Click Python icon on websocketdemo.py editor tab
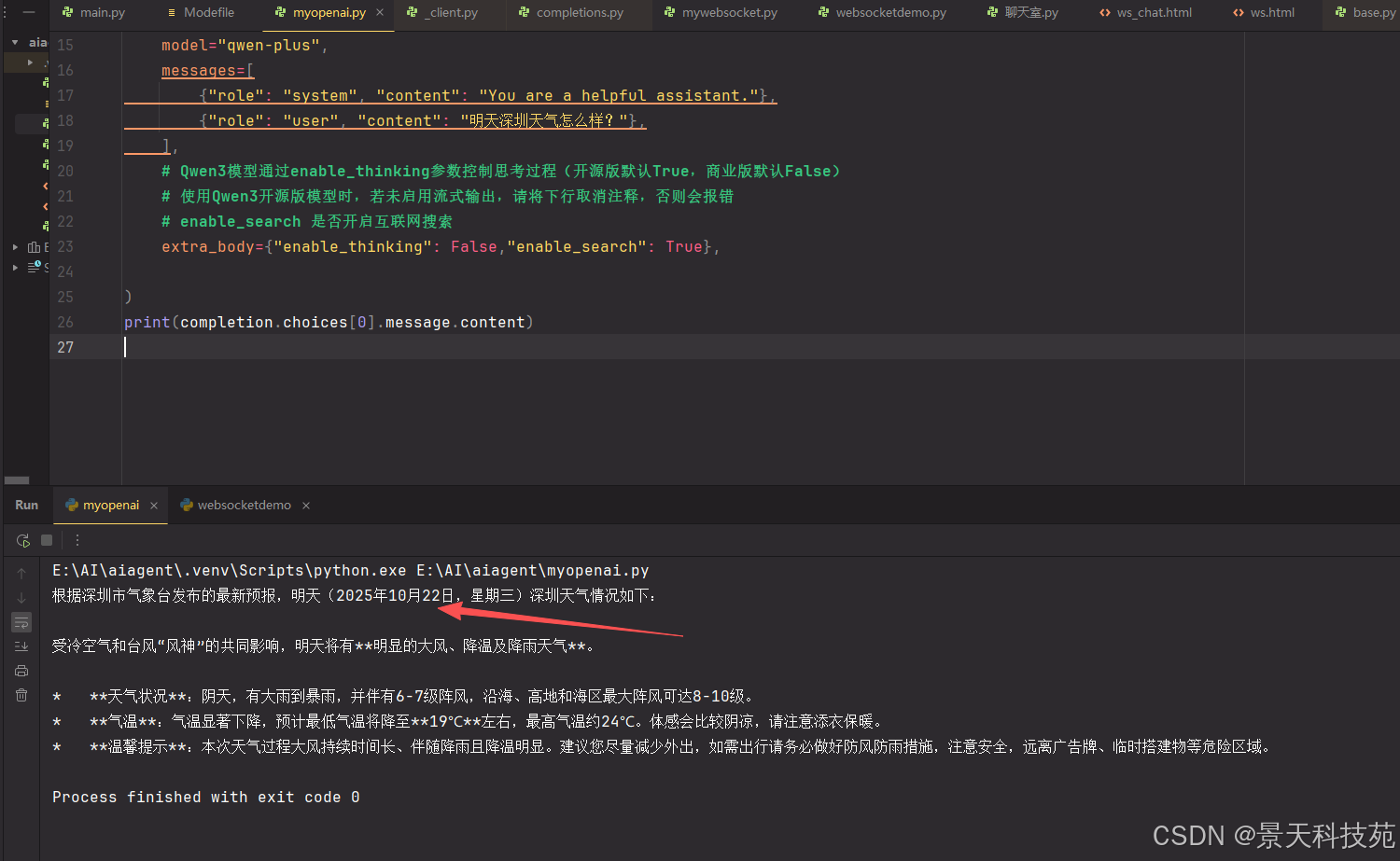The width and height of the screenshot is (1400, 861). [823, 12]
